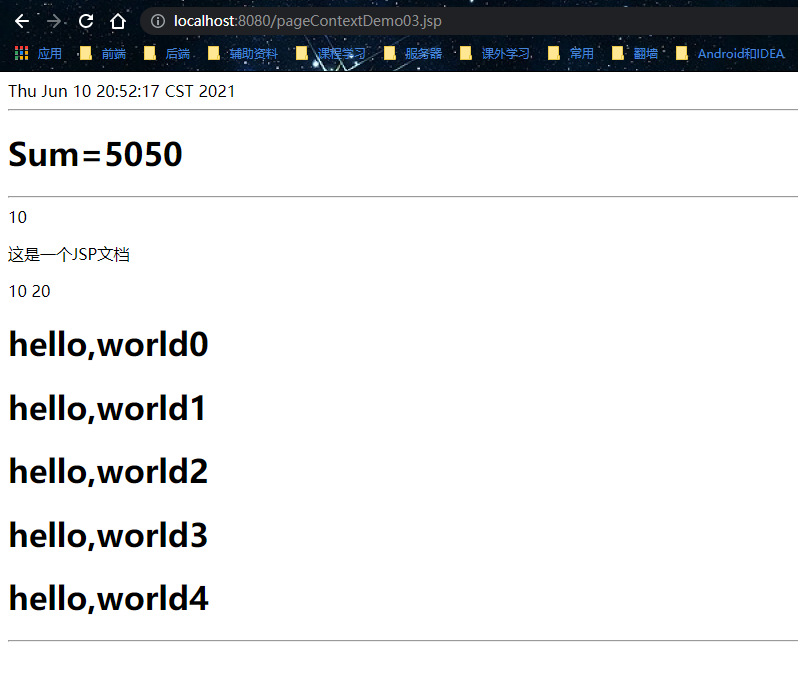
Task: Focus the address bar with localhost:8080 URL
Action: 468,21
